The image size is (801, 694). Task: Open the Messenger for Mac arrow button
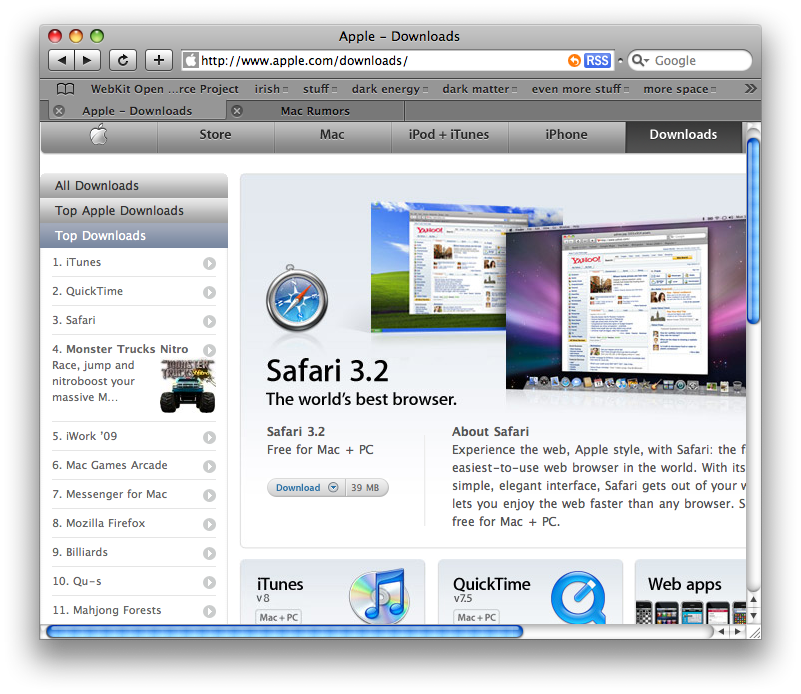(x=209, y=495)
